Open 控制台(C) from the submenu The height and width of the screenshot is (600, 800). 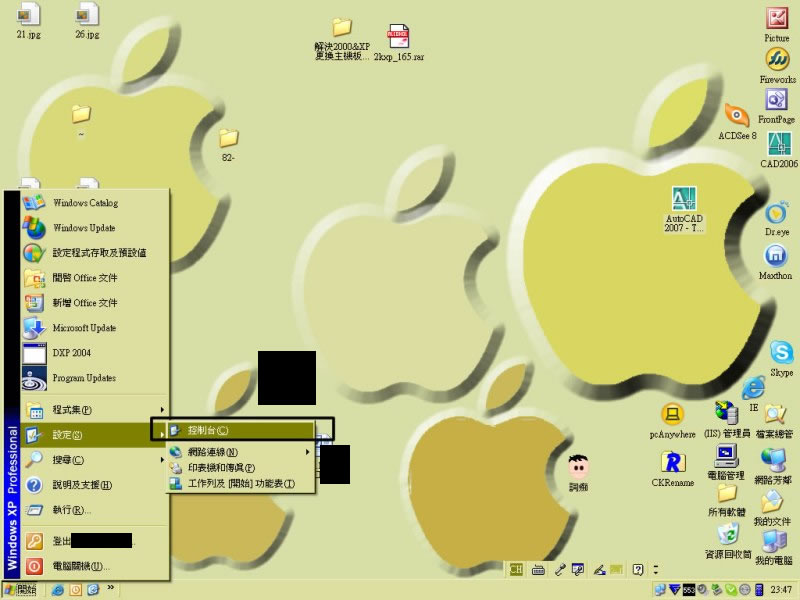pos(241,430)
